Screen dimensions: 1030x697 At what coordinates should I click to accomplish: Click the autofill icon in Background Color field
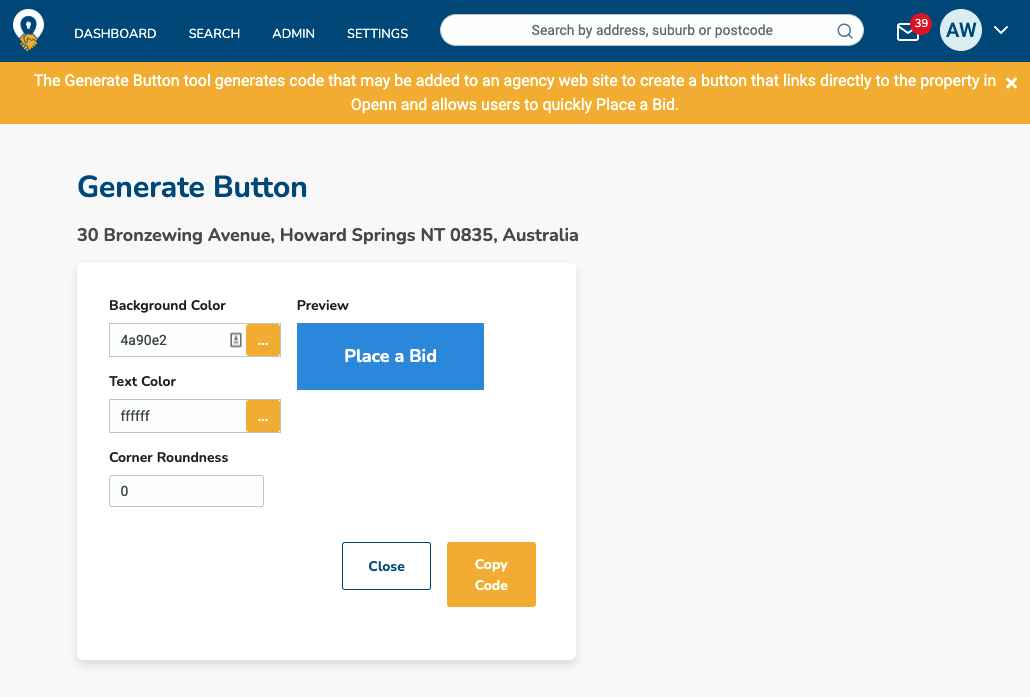coord(236,340)
